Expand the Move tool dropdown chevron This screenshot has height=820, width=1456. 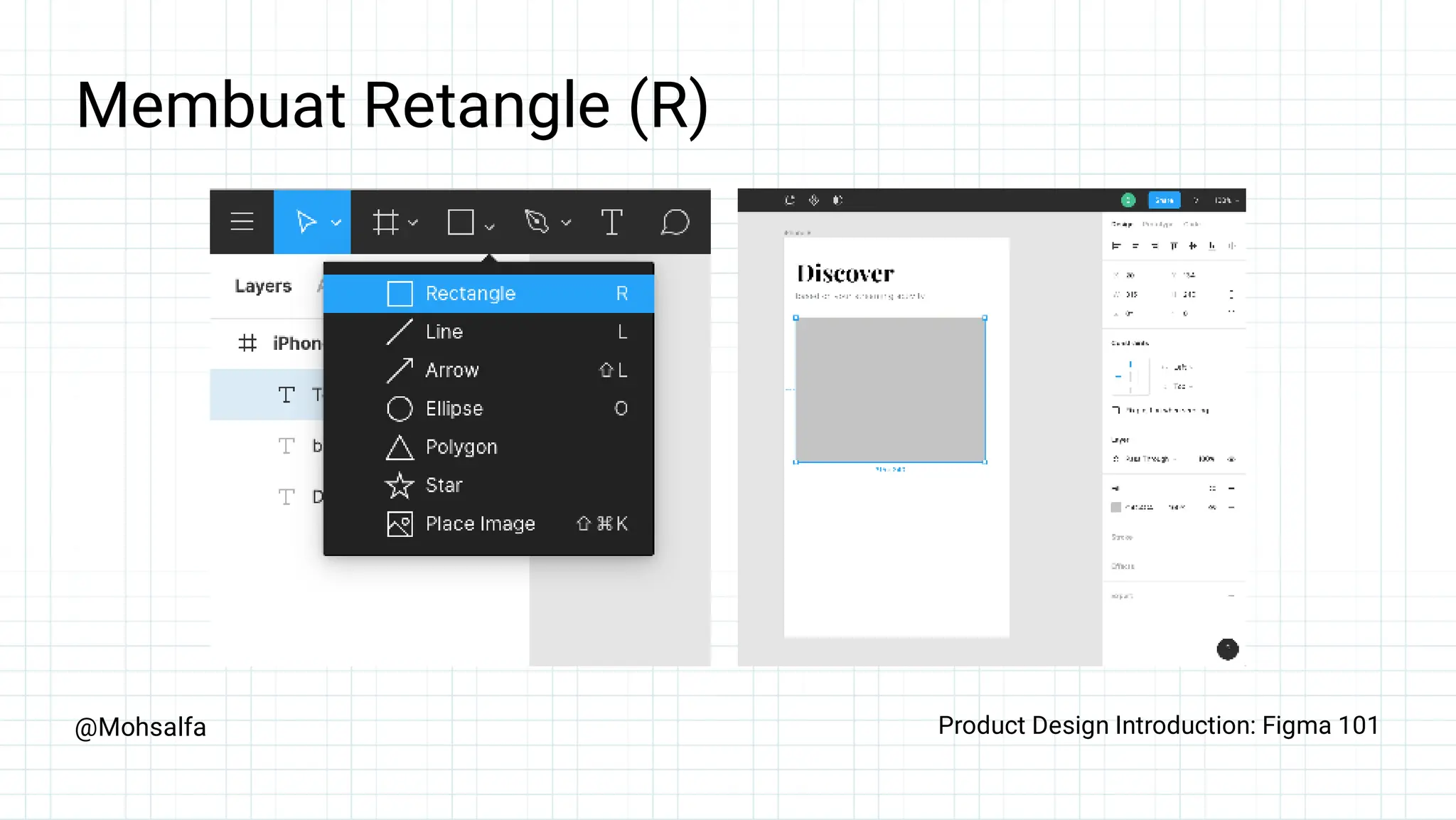pyautogui.click(x=336, y=223)
